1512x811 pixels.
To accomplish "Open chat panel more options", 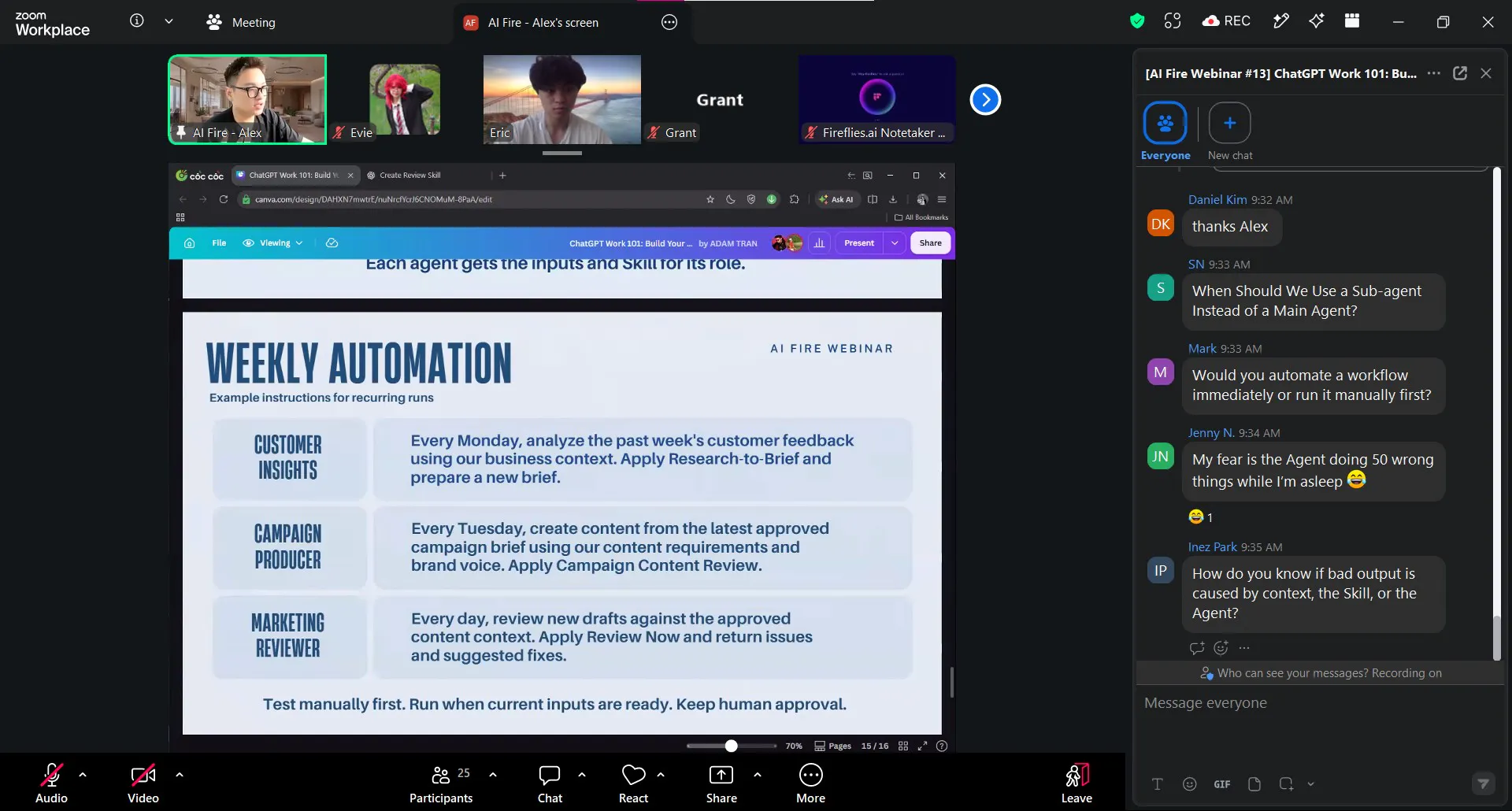I will (1434, 73).
